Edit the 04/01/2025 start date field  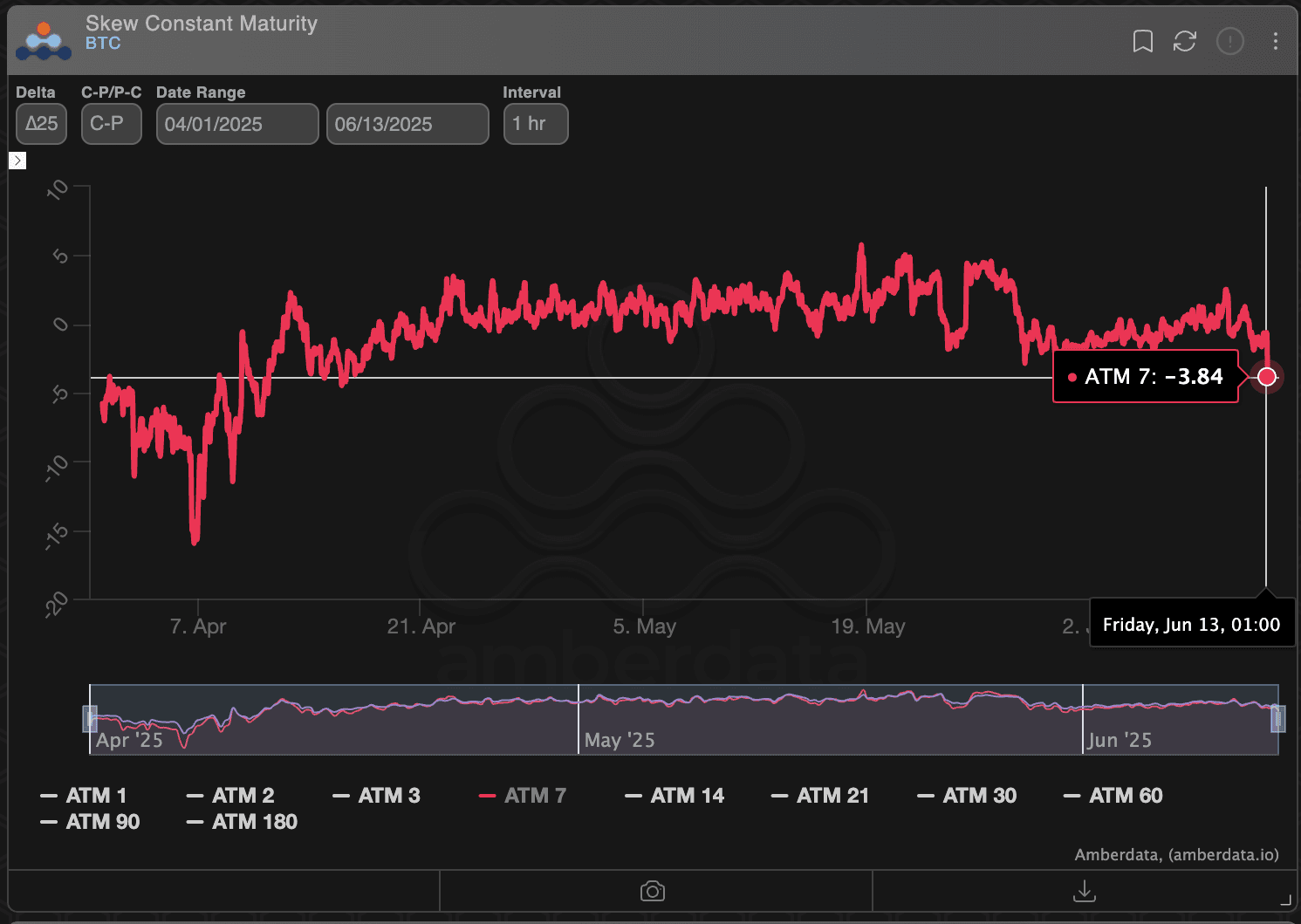236,124
